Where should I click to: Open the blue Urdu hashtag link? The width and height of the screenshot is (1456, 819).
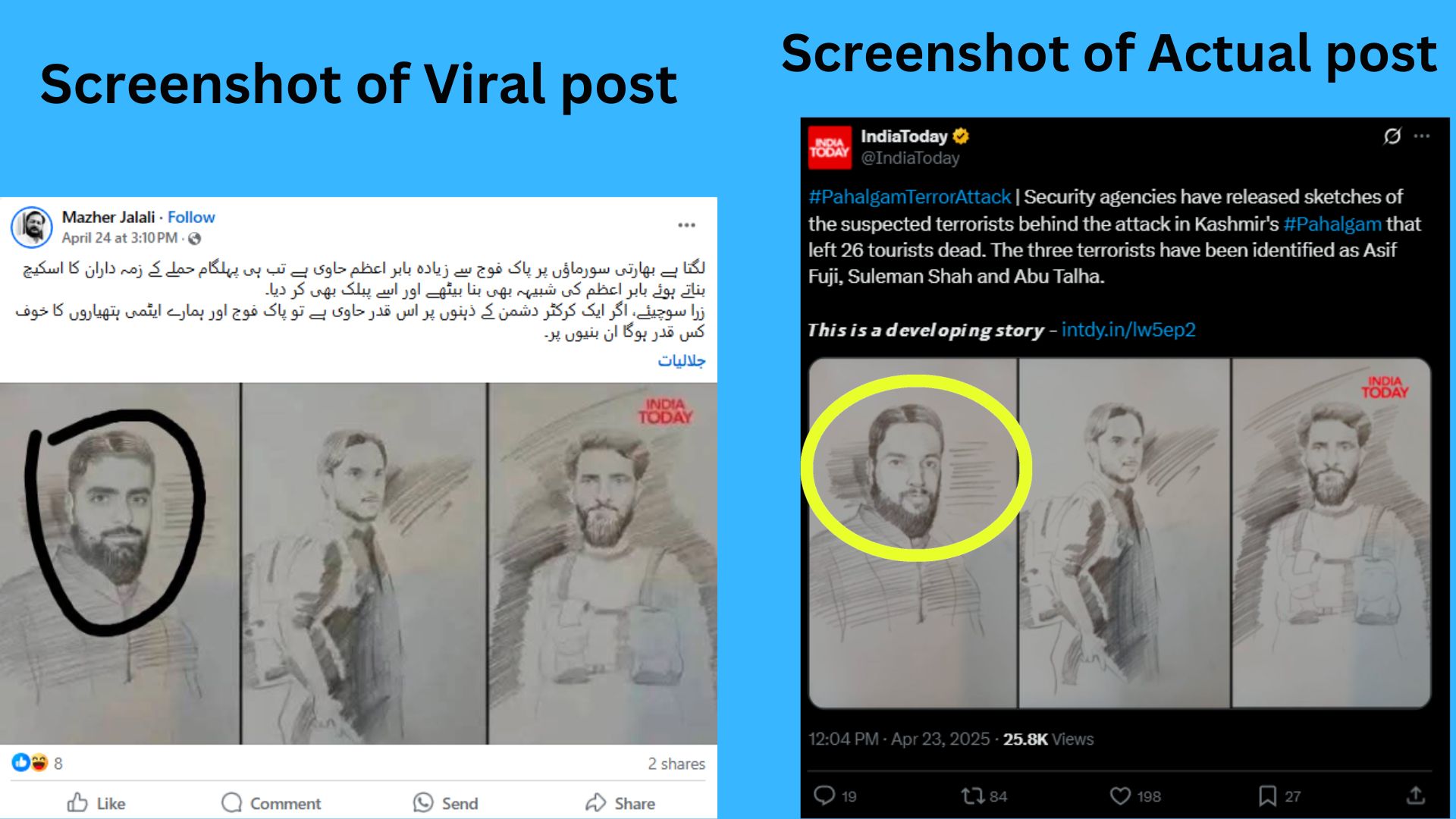point(681,360)
